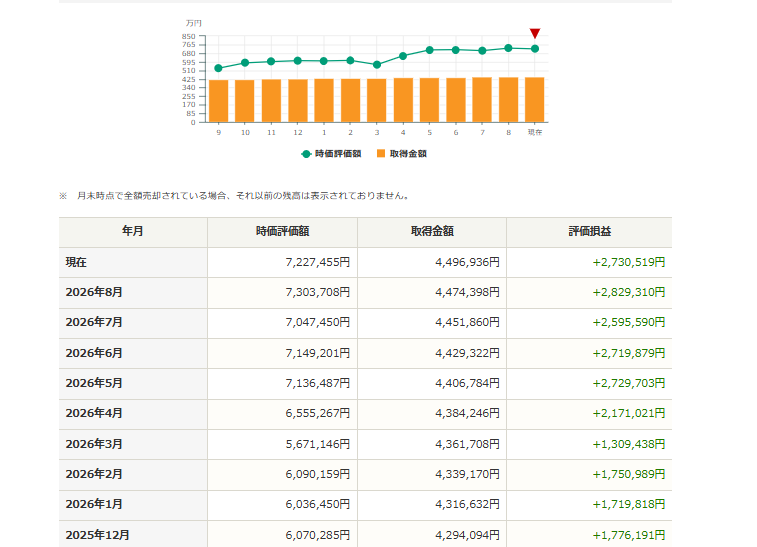The width and height of the screenshot is (757, 547).
Task: Click the green data point for 現在
Action: click(x=534, y=49)
